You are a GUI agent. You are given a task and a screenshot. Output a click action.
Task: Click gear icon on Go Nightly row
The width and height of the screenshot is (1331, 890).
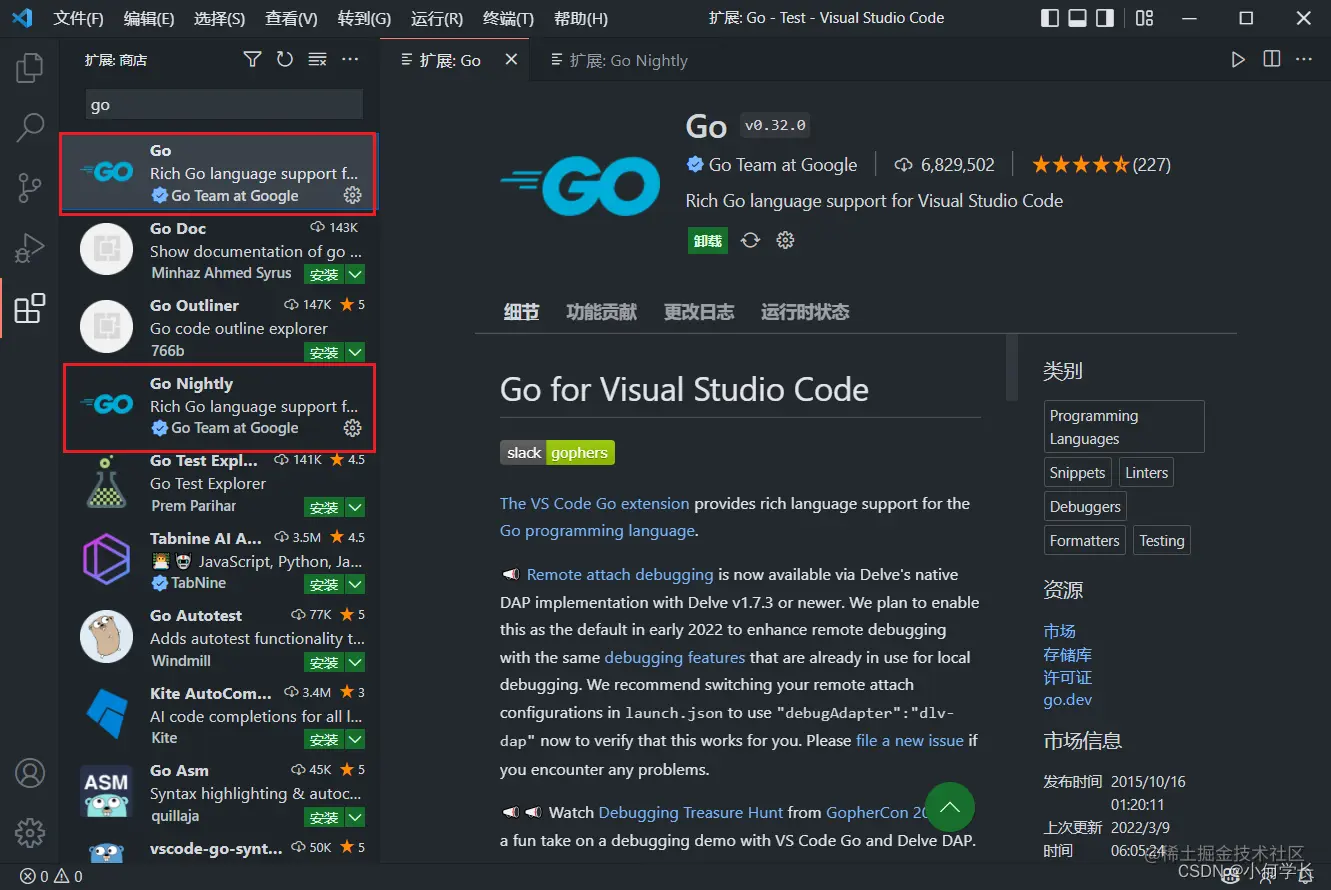pos(352,428)
